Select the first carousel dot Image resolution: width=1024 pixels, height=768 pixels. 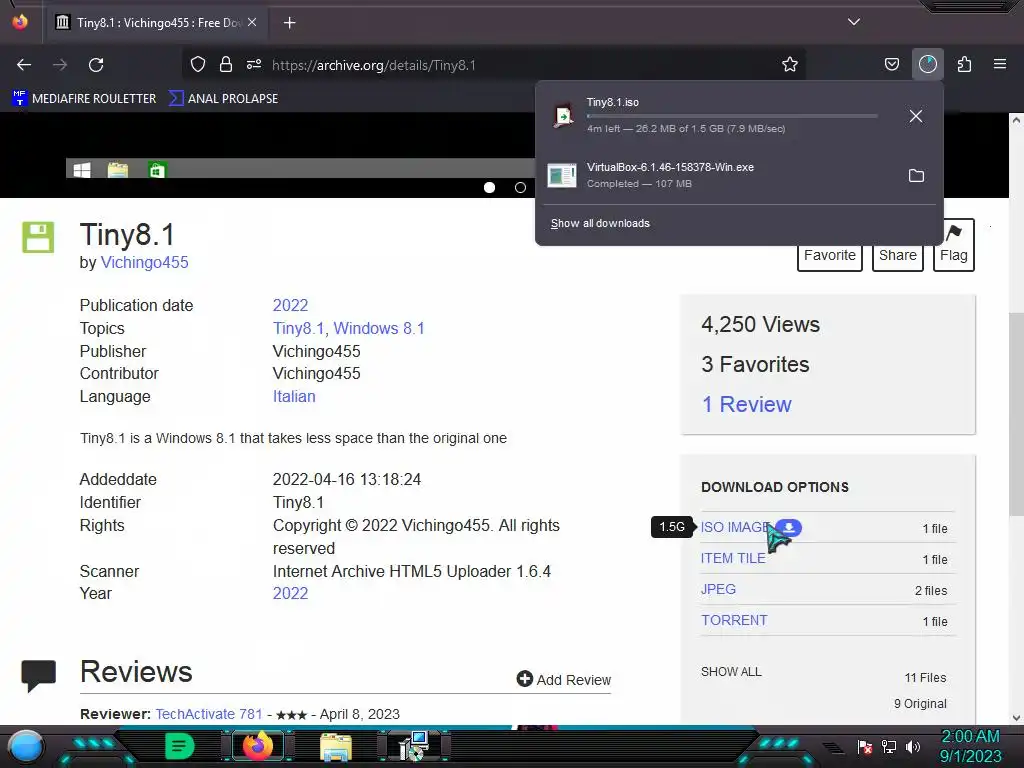click(489, 187)
